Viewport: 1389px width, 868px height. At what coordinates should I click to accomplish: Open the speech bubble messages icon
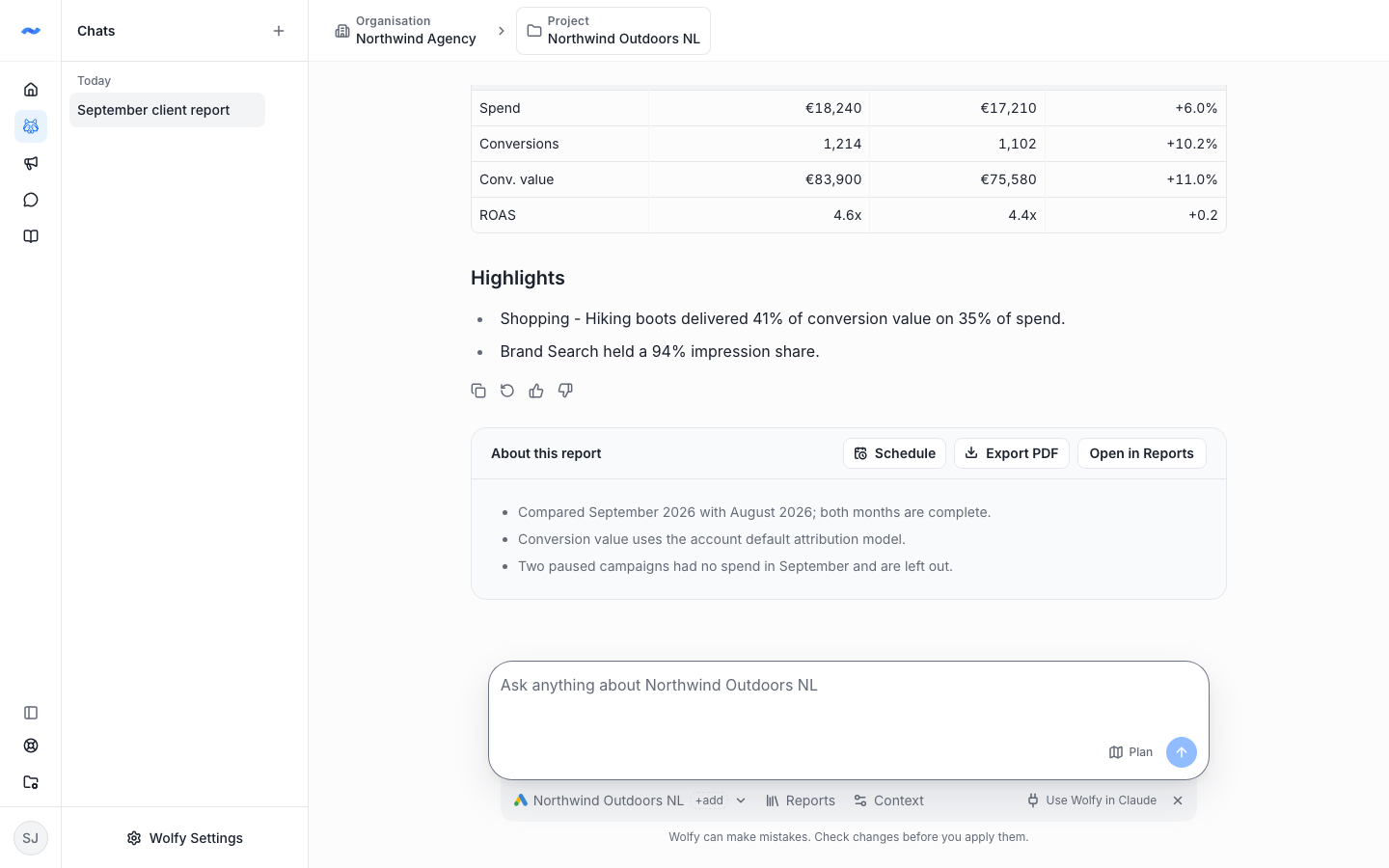click(x=31, y=200)
